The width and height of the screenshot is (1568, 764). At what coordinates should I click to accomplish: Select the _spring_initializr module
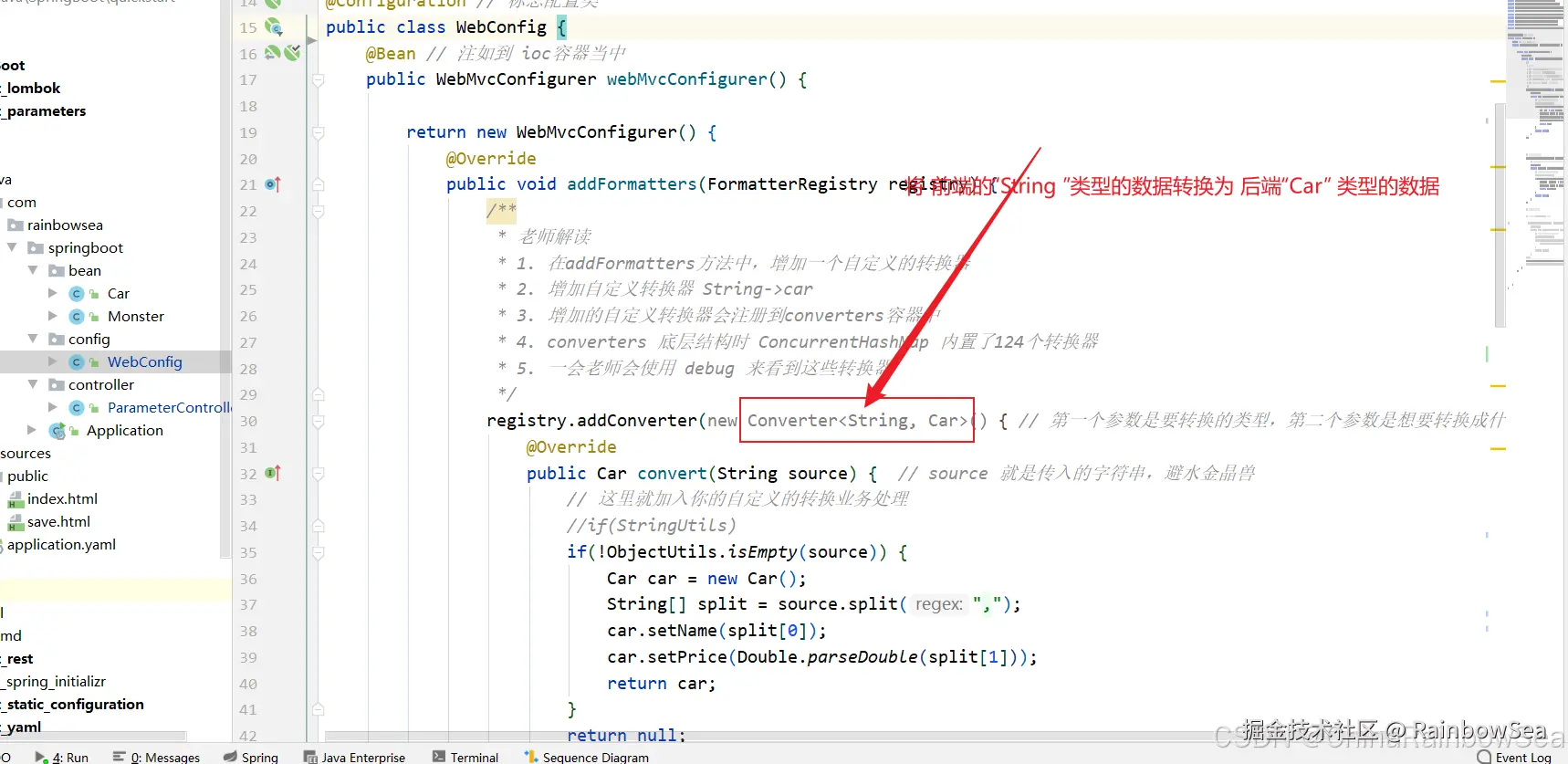pyautogui.click(x=54, y=682)
